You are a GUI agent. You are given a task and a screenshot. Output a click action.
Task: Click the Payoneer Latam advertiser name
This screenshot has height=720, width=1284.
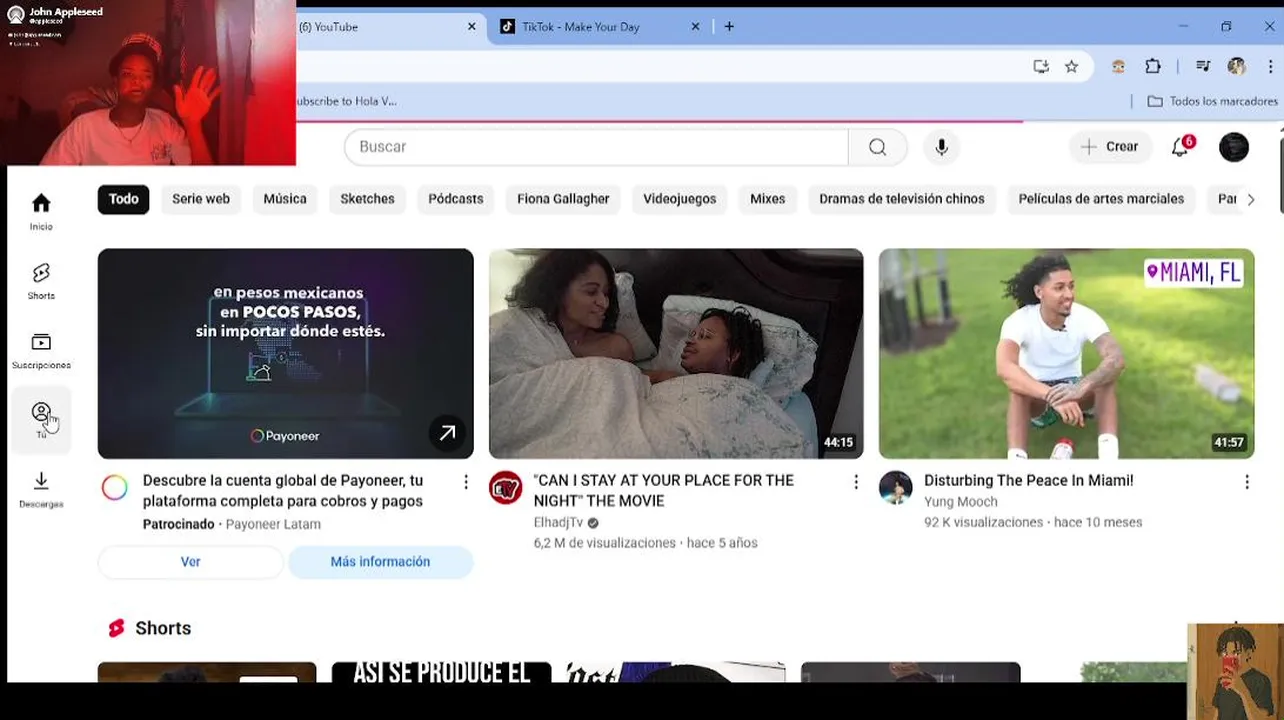pos(273,524)
